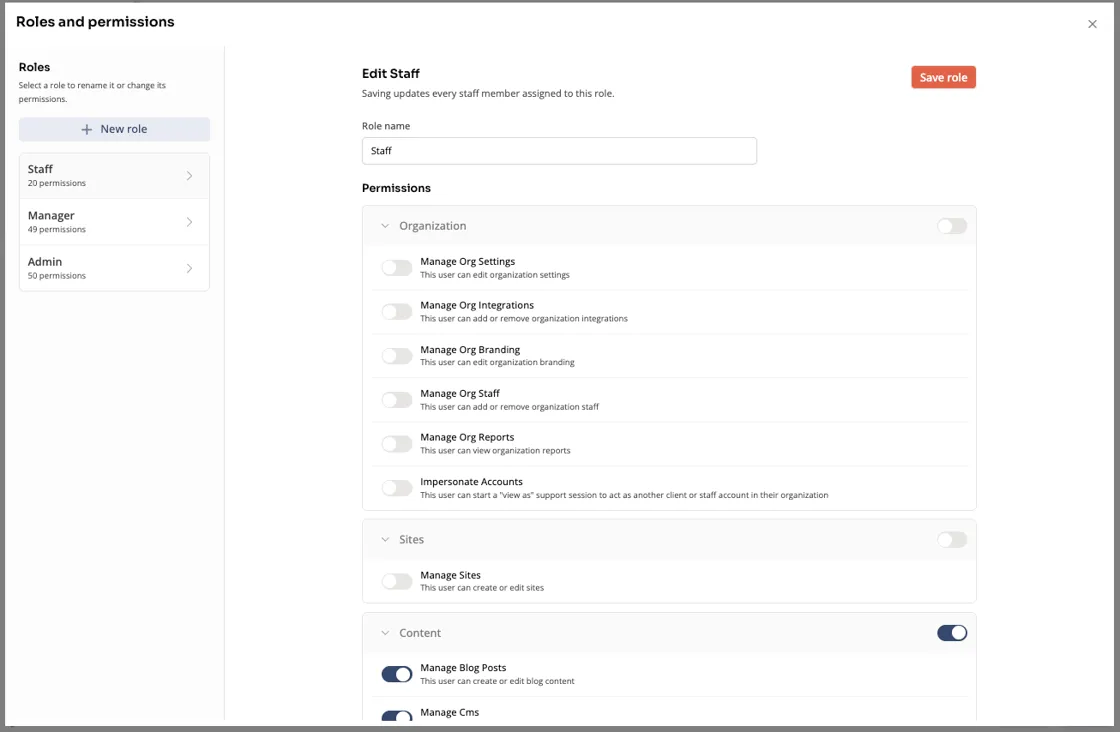Image resolution: width=1120 pixels, height=732 pixels.
Task: Click the Organization section title
Action: (432, 226)
